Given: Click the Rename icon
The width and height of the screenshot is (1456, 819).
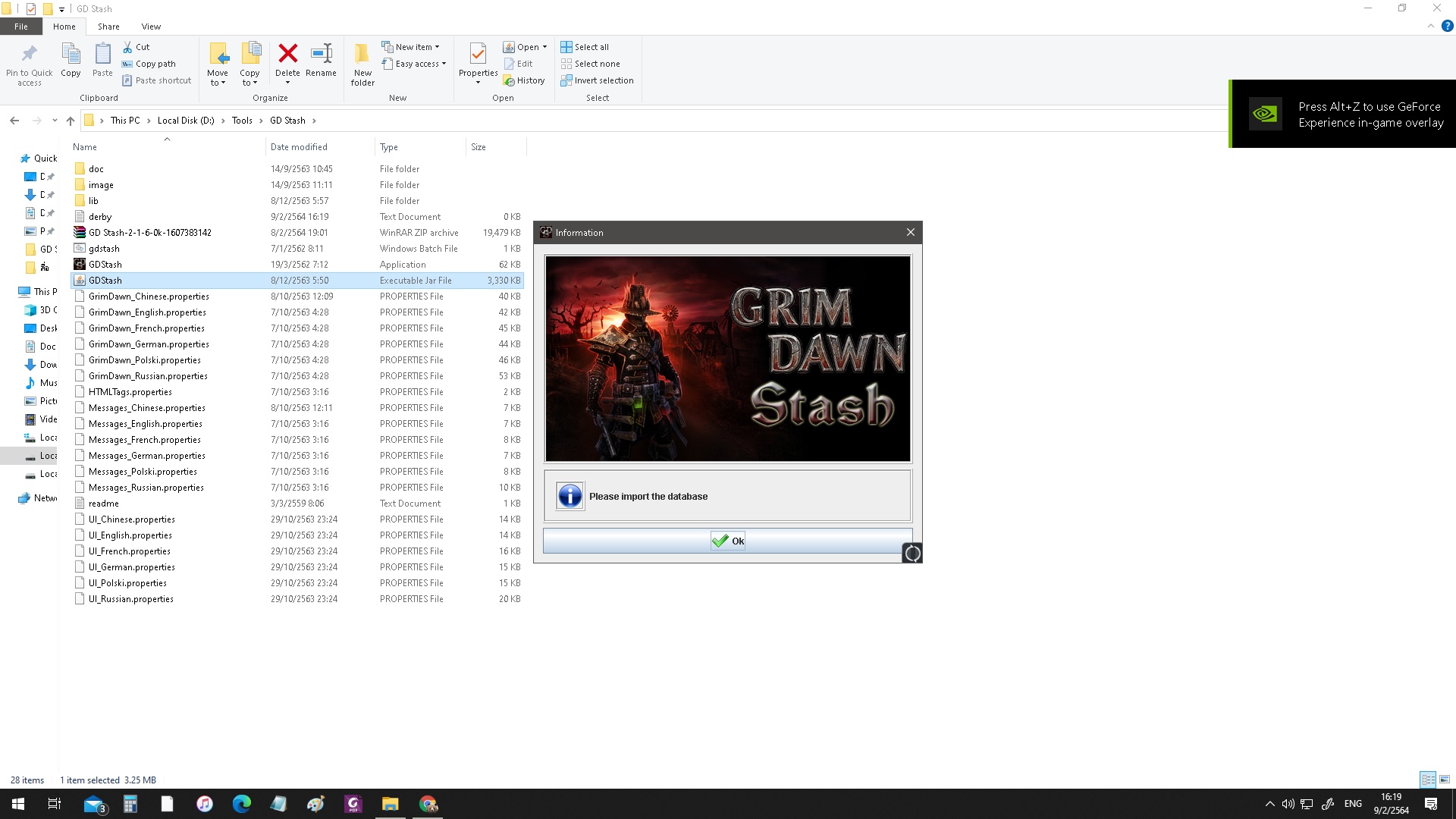Looking at the screenshot, I should [322, 54].
